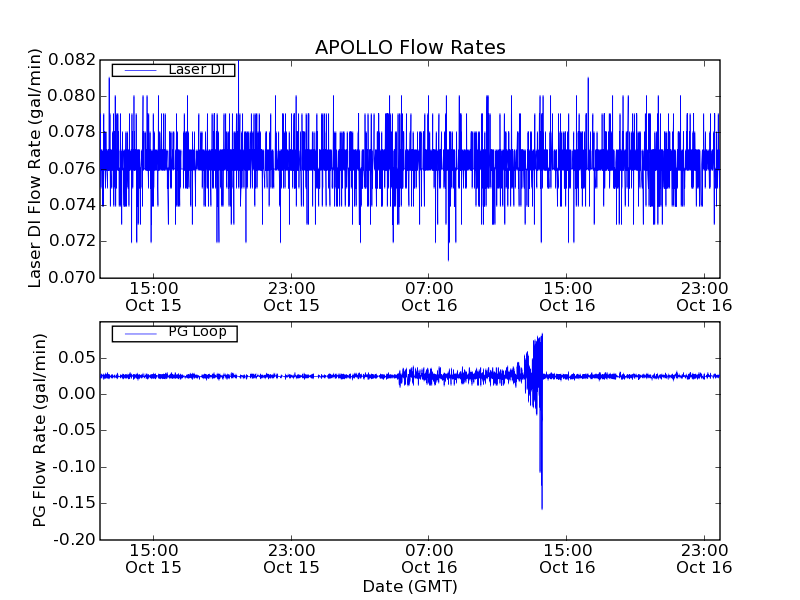Click the PG Loop spike bottom near -0.15
800x600 pixels.
(542, 508)
